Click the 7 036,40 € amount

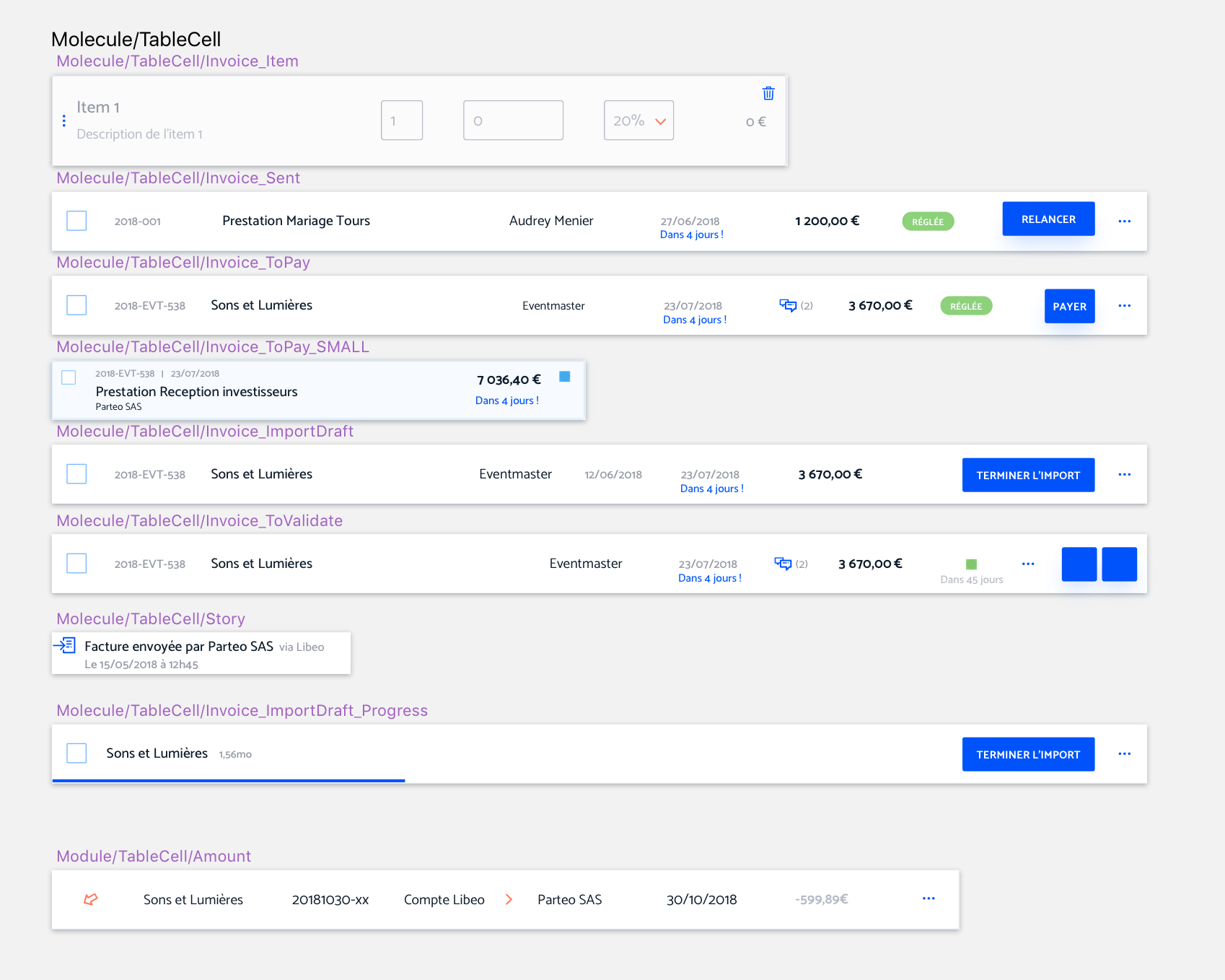[x=509, y=380]
